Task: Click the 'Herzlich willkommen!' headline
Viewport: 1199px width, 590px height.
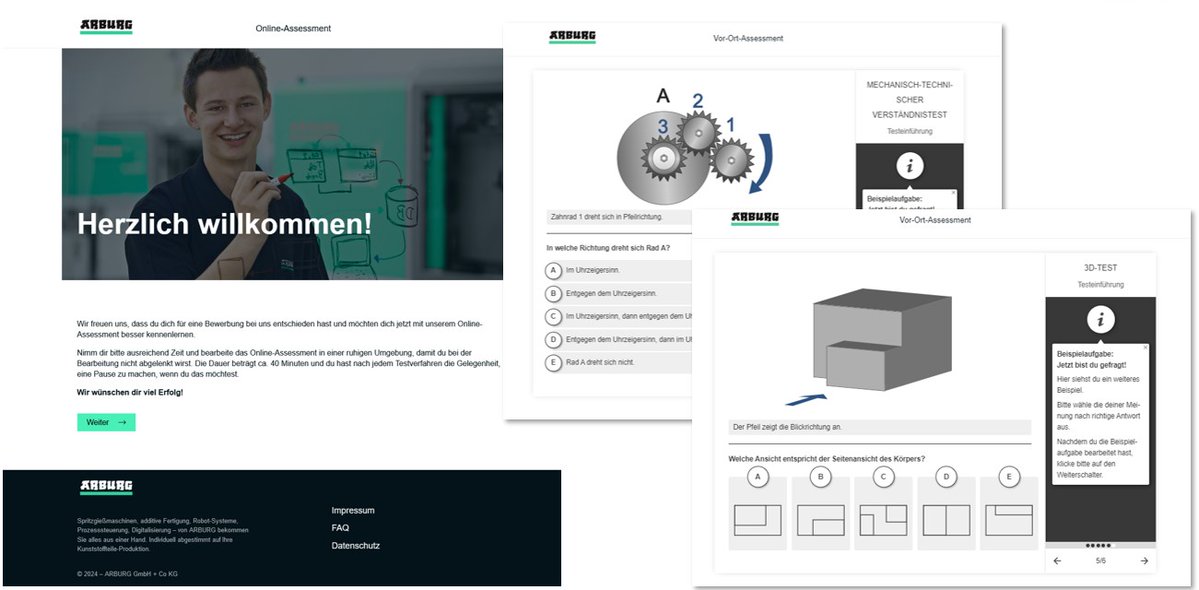Action: pyautogui.click(x=225, y=224)
